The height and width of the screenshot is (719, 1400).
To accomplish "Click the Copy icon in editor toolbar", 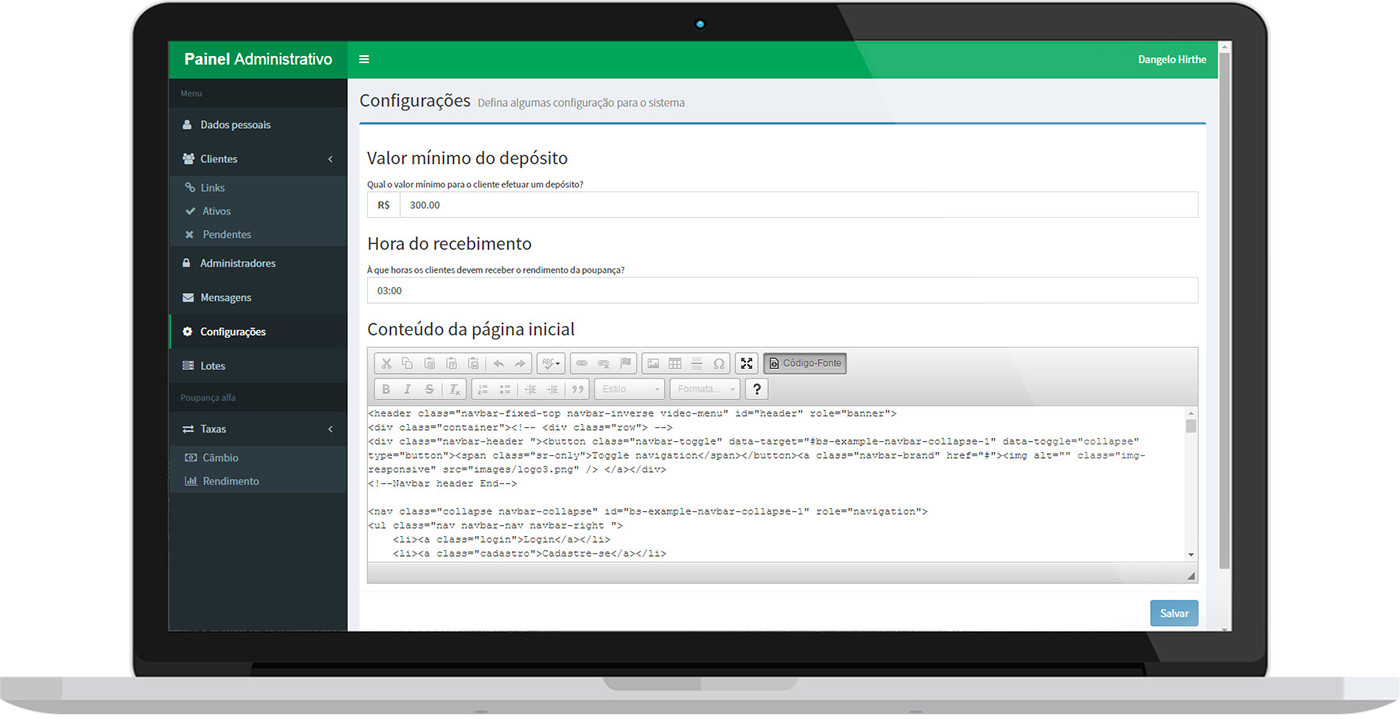I will (x=407, y=363).
